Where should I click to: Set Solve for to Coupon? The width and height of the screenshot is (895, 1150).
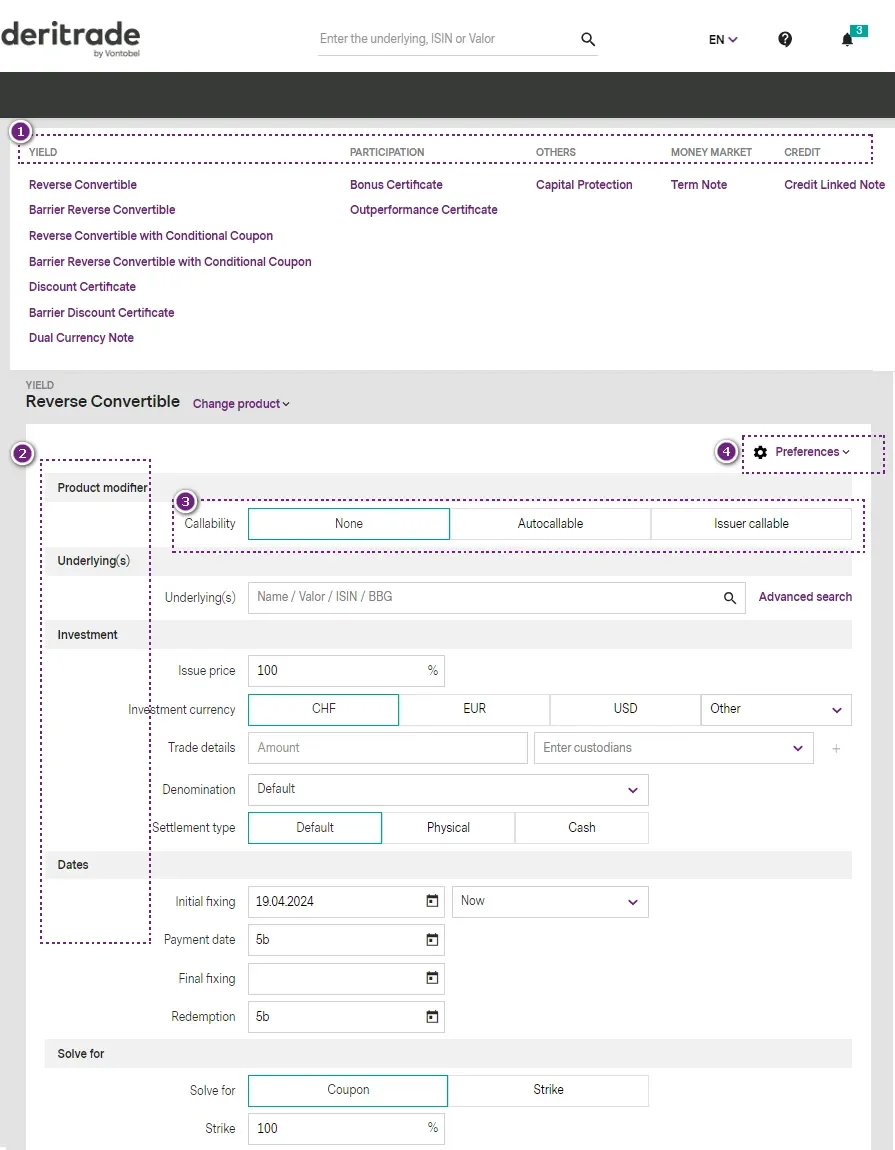(x=348, y=1091)
